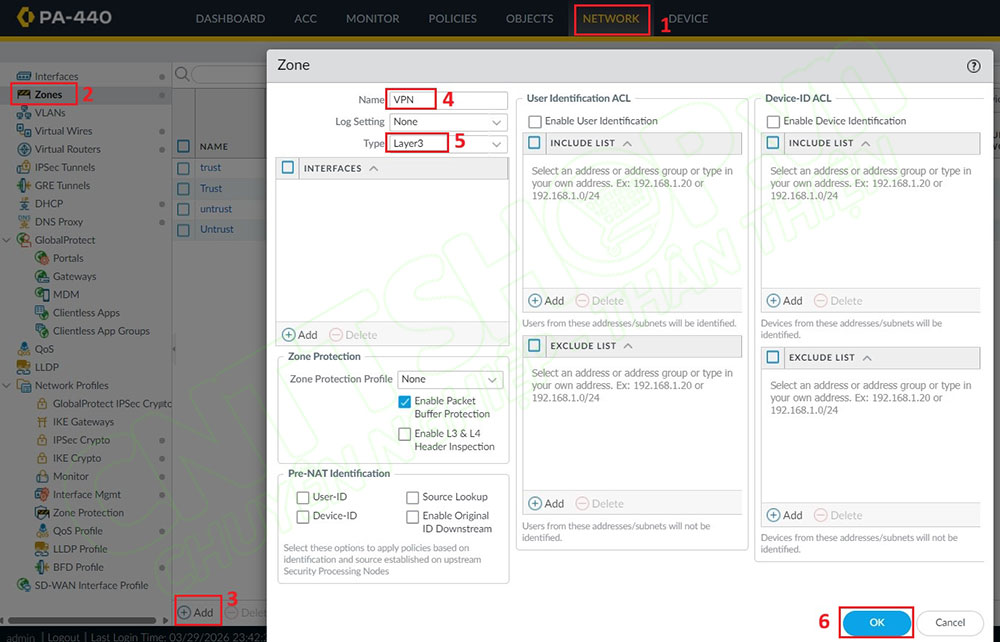This screenshot has width=1000, height=642.
Task: Select the NETWORK tab
Action: (x=611, y=18)
